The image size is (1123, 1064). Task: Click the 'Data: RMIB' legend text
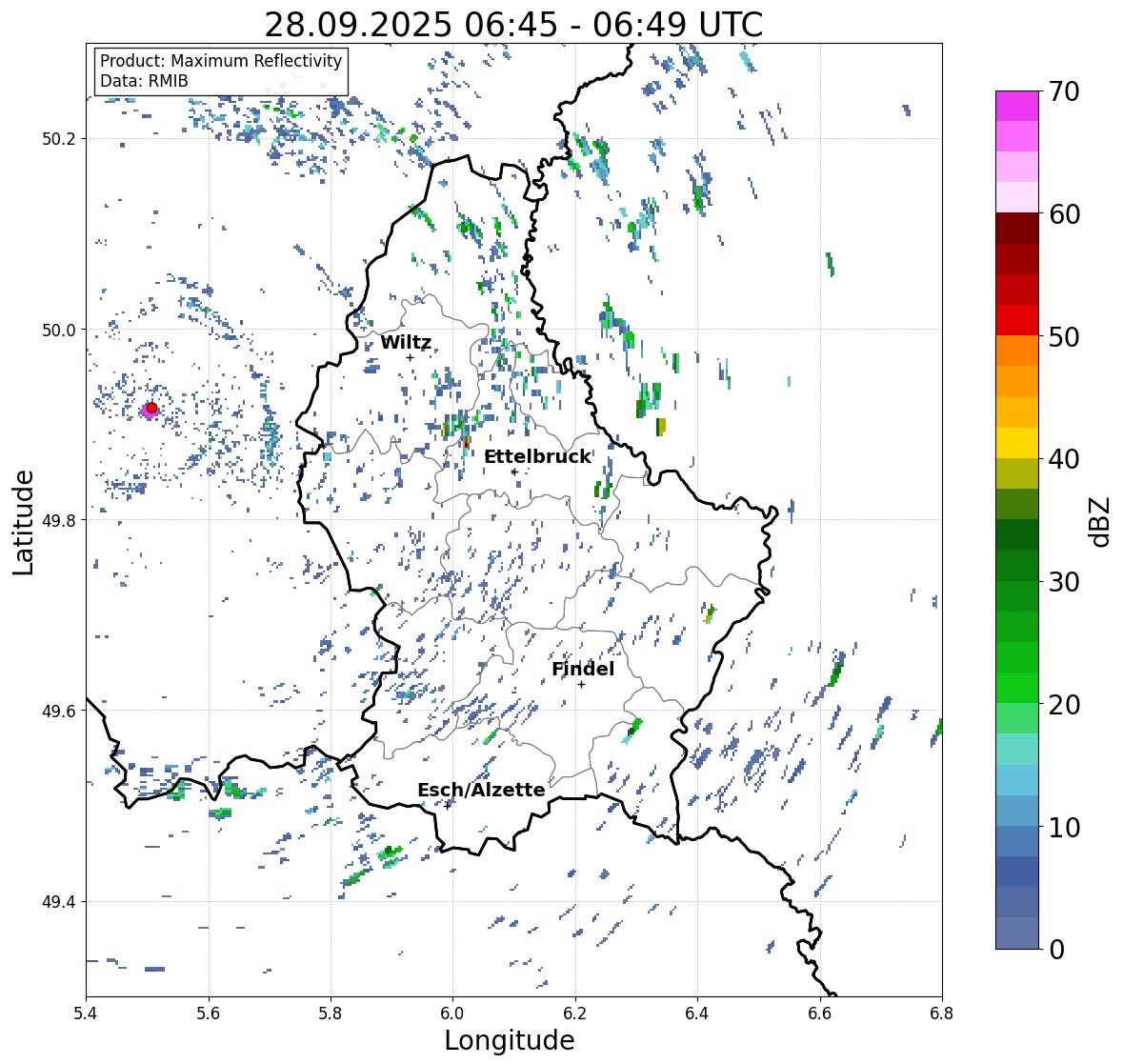(x=144, y=81)
